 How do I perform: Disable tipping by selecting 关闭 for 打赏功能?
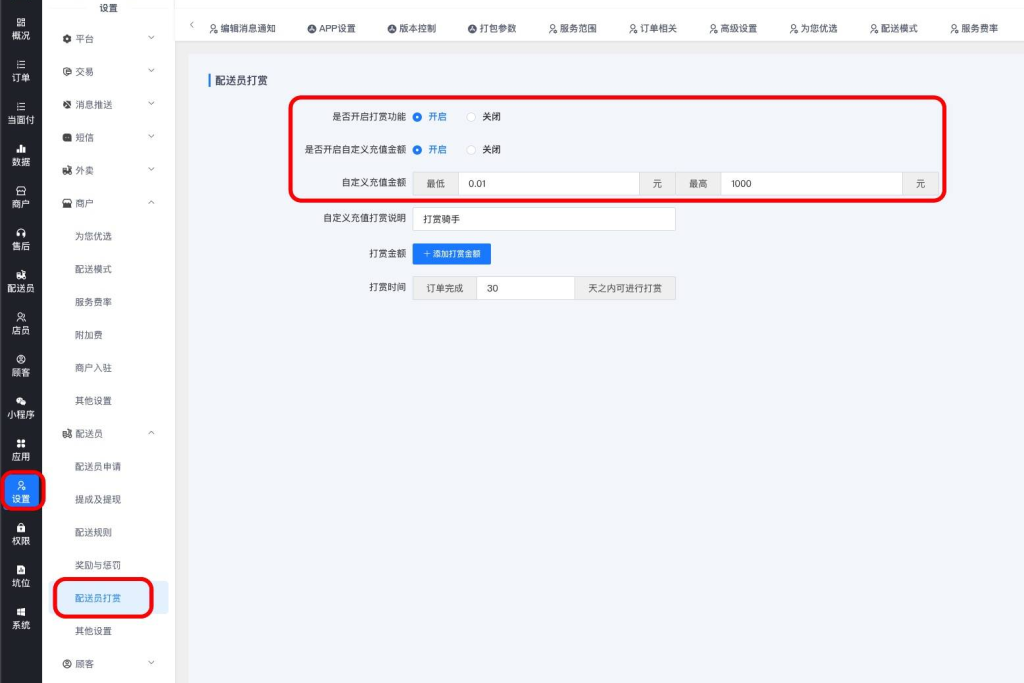[472, 117]
